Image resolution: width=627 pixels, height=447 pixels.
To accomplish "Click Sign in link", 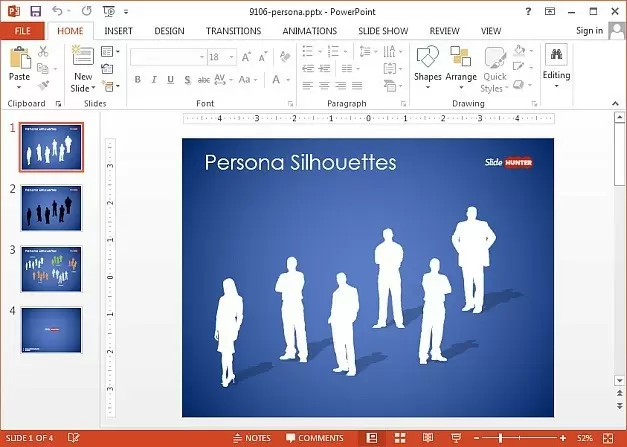I will pyautogui.click(x=589, y=31).
